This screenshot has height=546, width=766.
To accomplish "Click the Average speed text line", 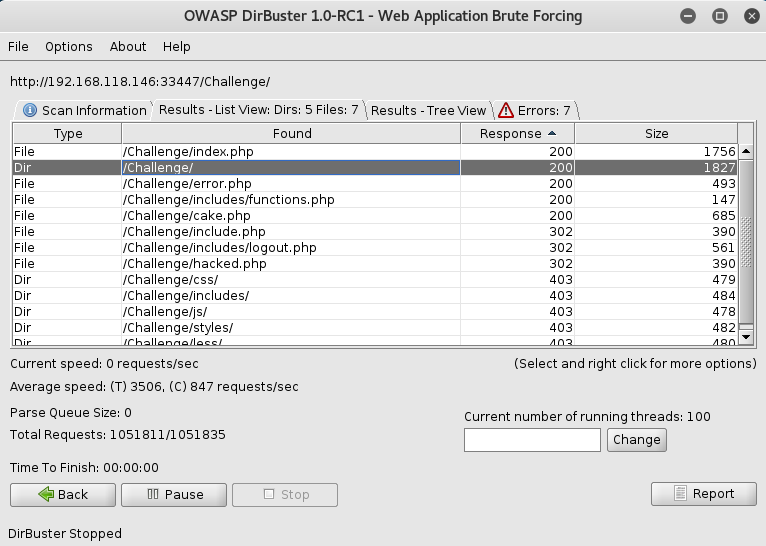I will 154,387.
